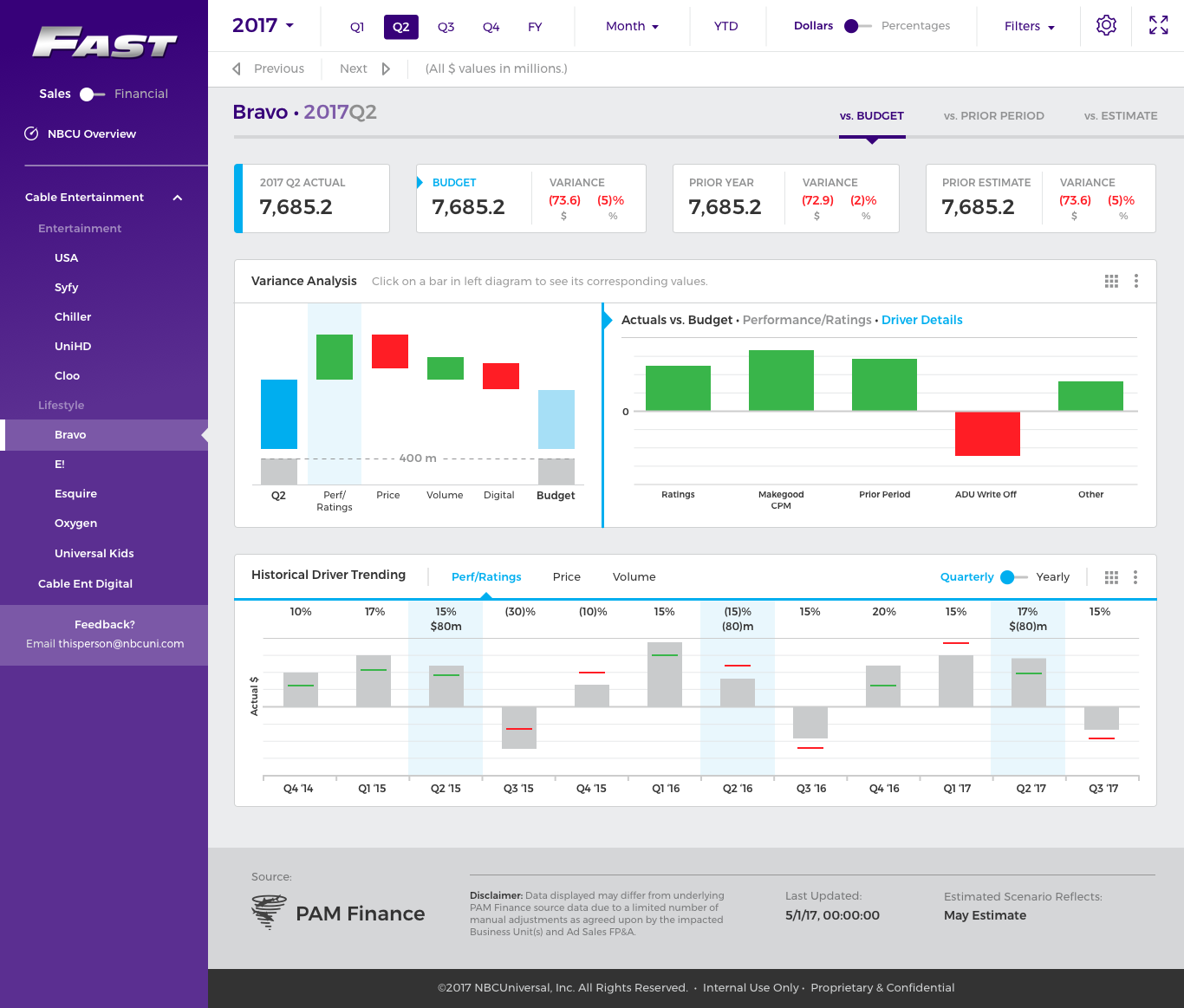
Task: Open the settings gear icon
Action: tap(1106, 25)
